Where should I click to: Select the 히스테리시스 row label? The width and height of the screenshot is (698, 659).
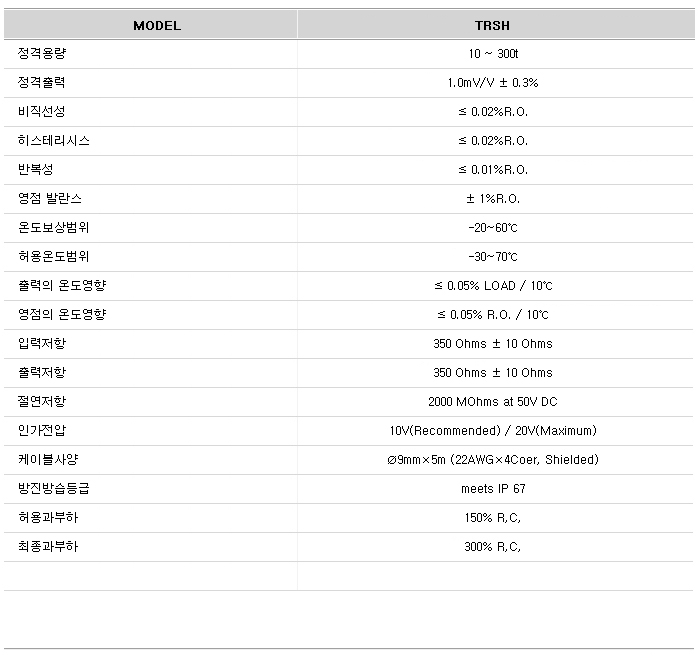(54, 141)
